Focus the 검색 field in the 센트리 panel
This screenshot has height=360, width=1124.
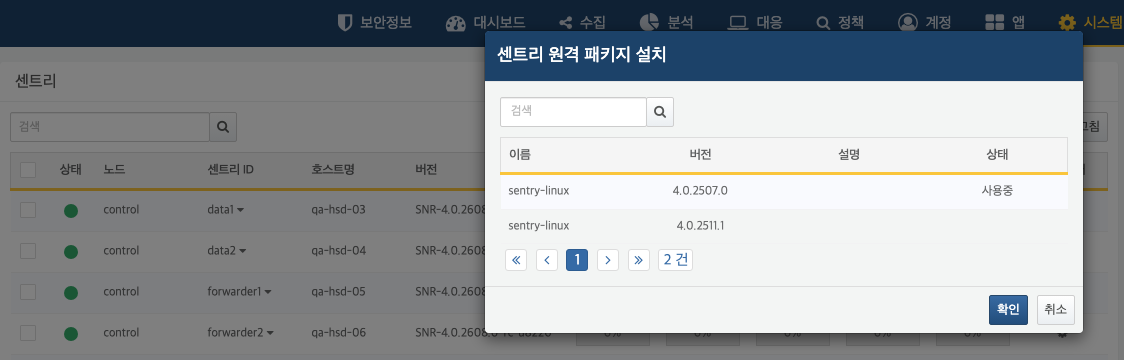pos(110,127)
